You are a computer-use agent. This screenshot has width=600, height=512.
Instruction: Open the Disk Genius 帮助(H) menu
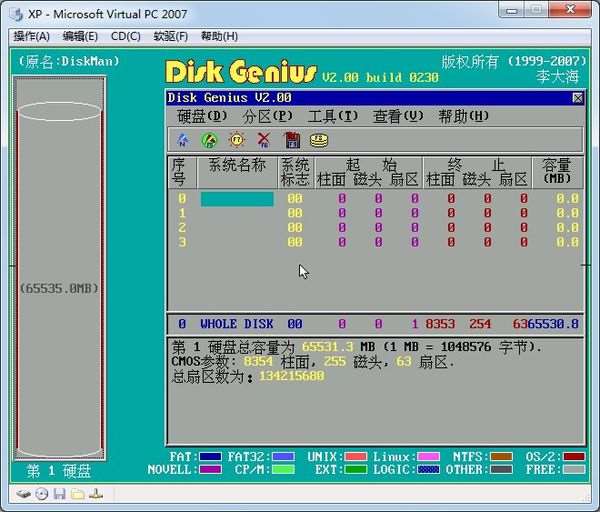[x=464, y=116]
